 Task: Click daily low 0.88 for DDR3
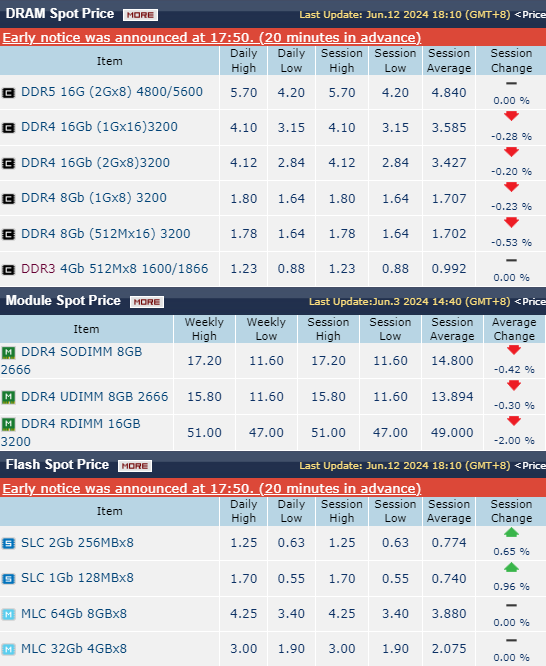(x=291, y=269)
